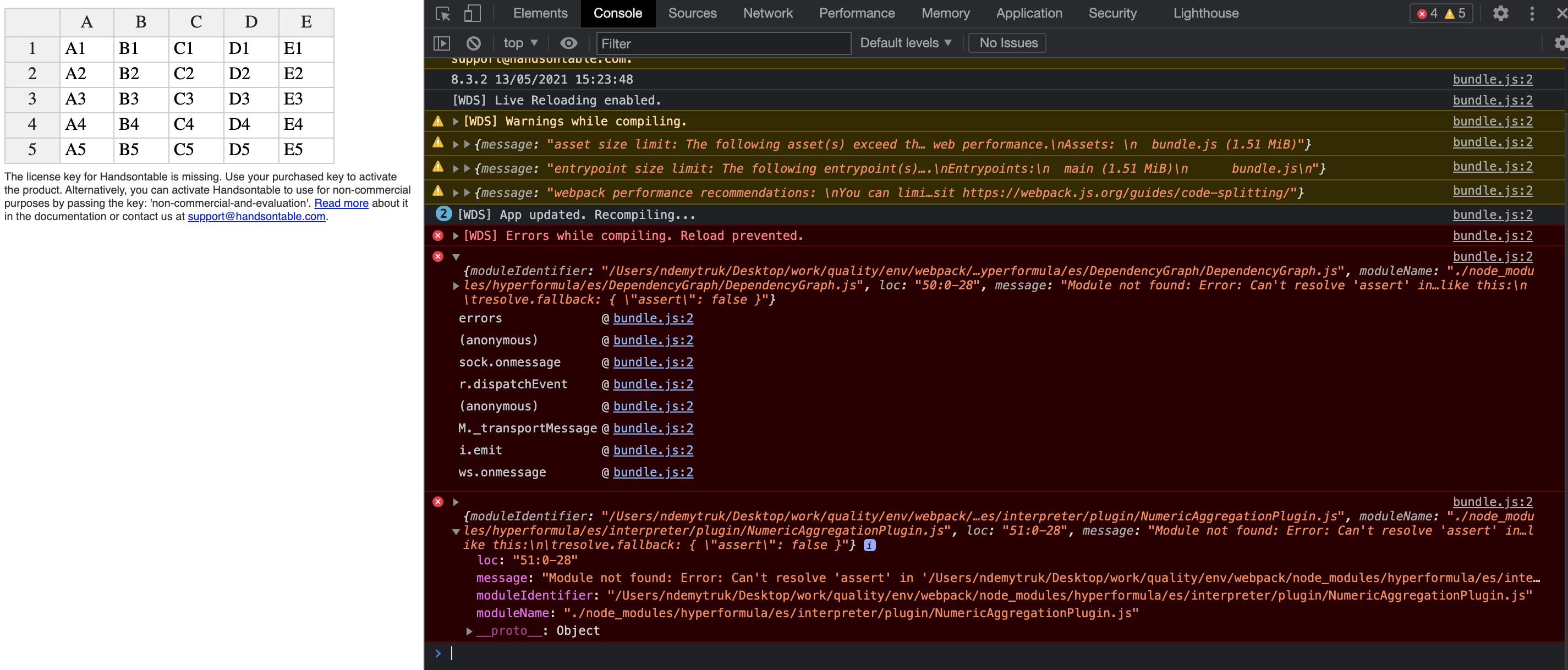Expand the __proto__ Object entry
Screen dimensions: 1568x670
pyautogui.click(x=468, y=630)
